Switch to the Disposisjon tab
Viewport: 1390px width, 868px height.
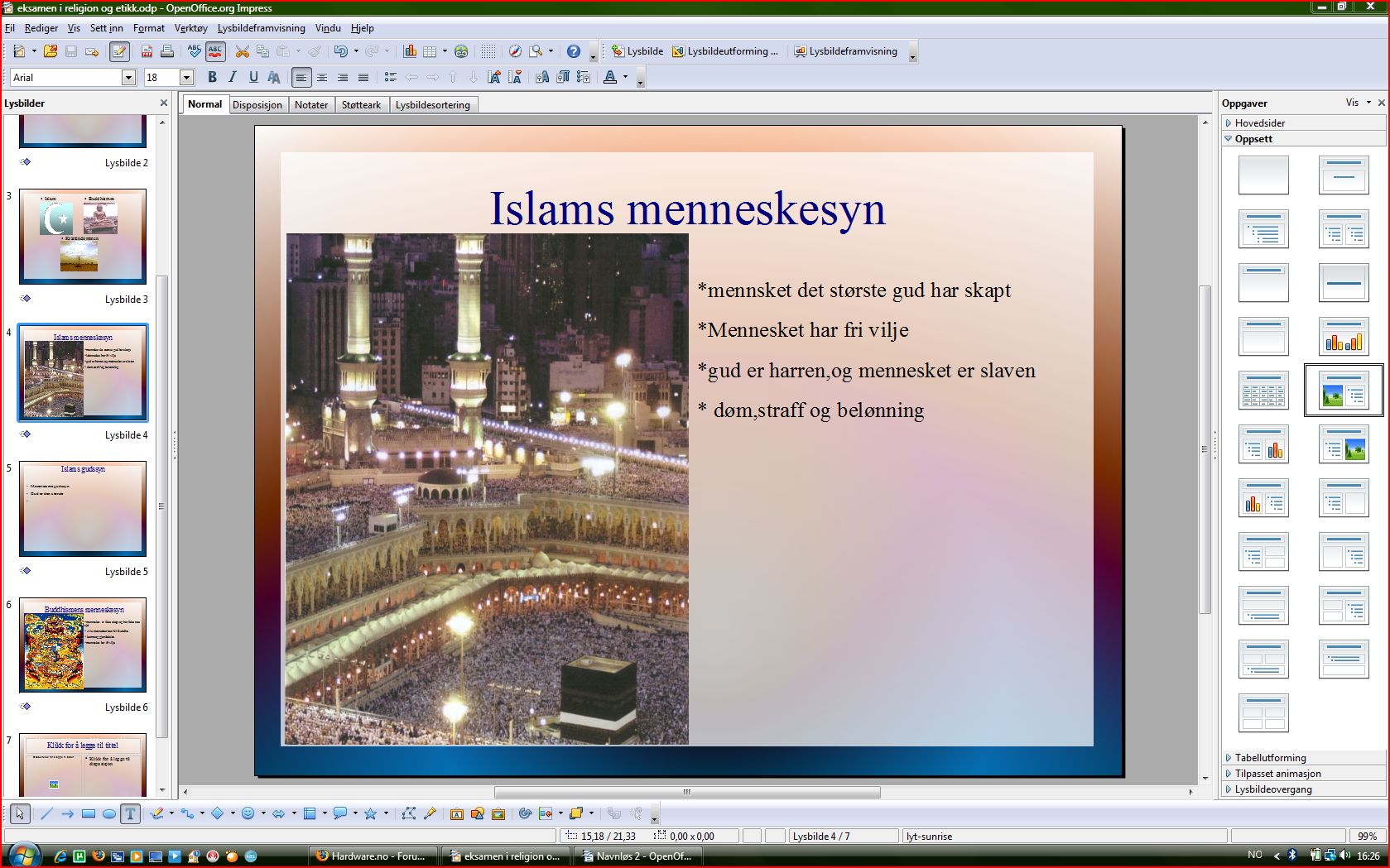[257, 105]
